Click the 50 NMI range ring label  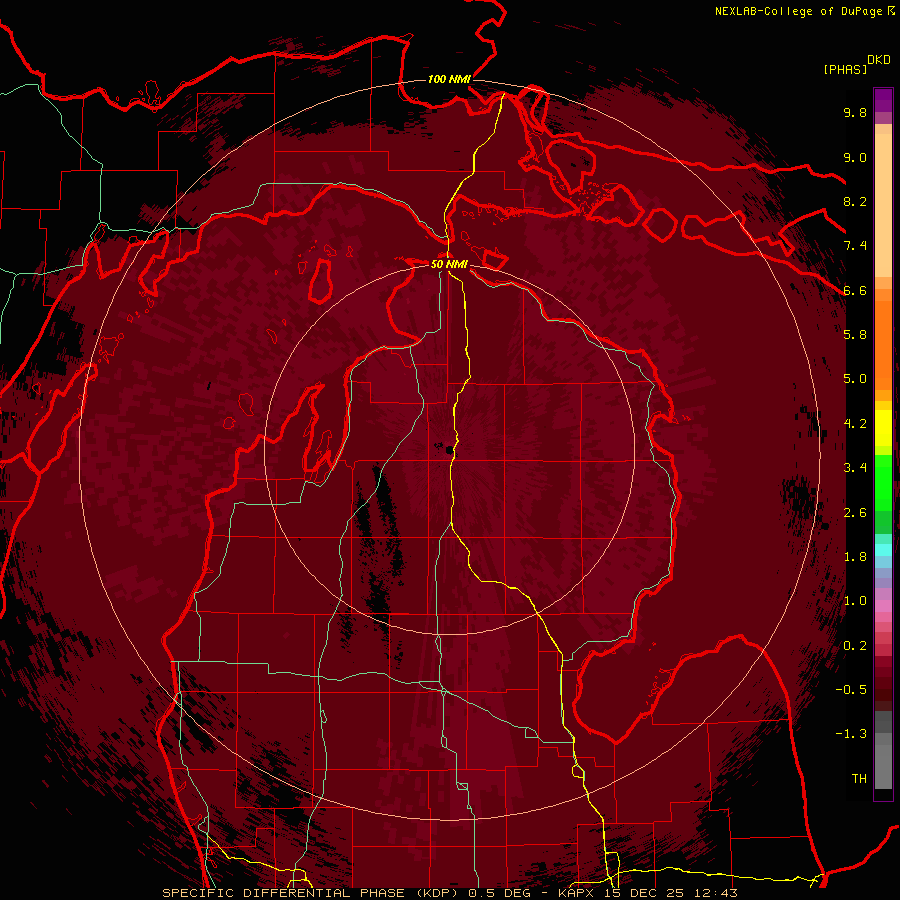pos(449,264)
